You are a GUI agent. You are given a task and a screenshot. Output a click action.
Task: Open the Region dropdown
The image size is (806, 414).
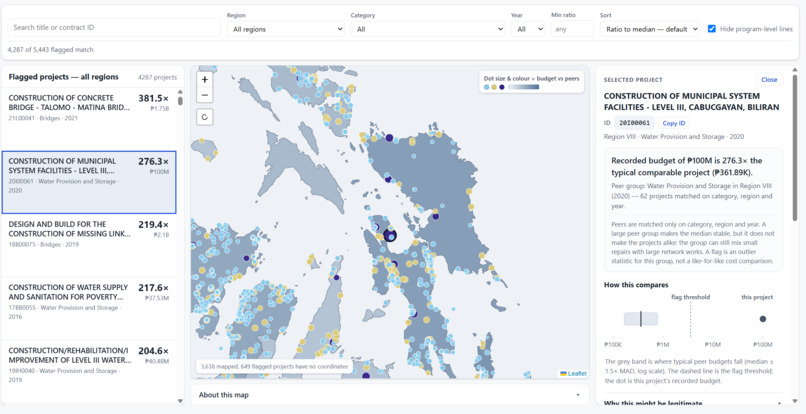click(286, 29)
